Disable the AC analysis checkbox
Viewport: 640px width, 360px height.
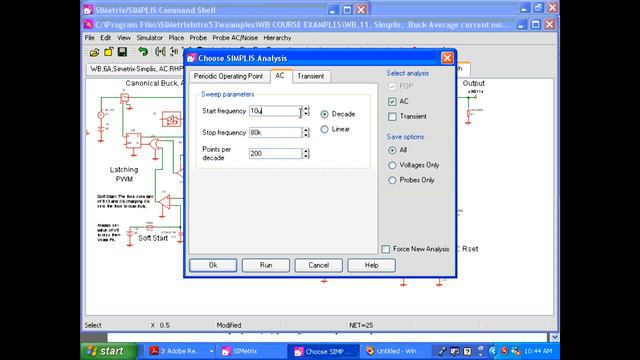392,101
